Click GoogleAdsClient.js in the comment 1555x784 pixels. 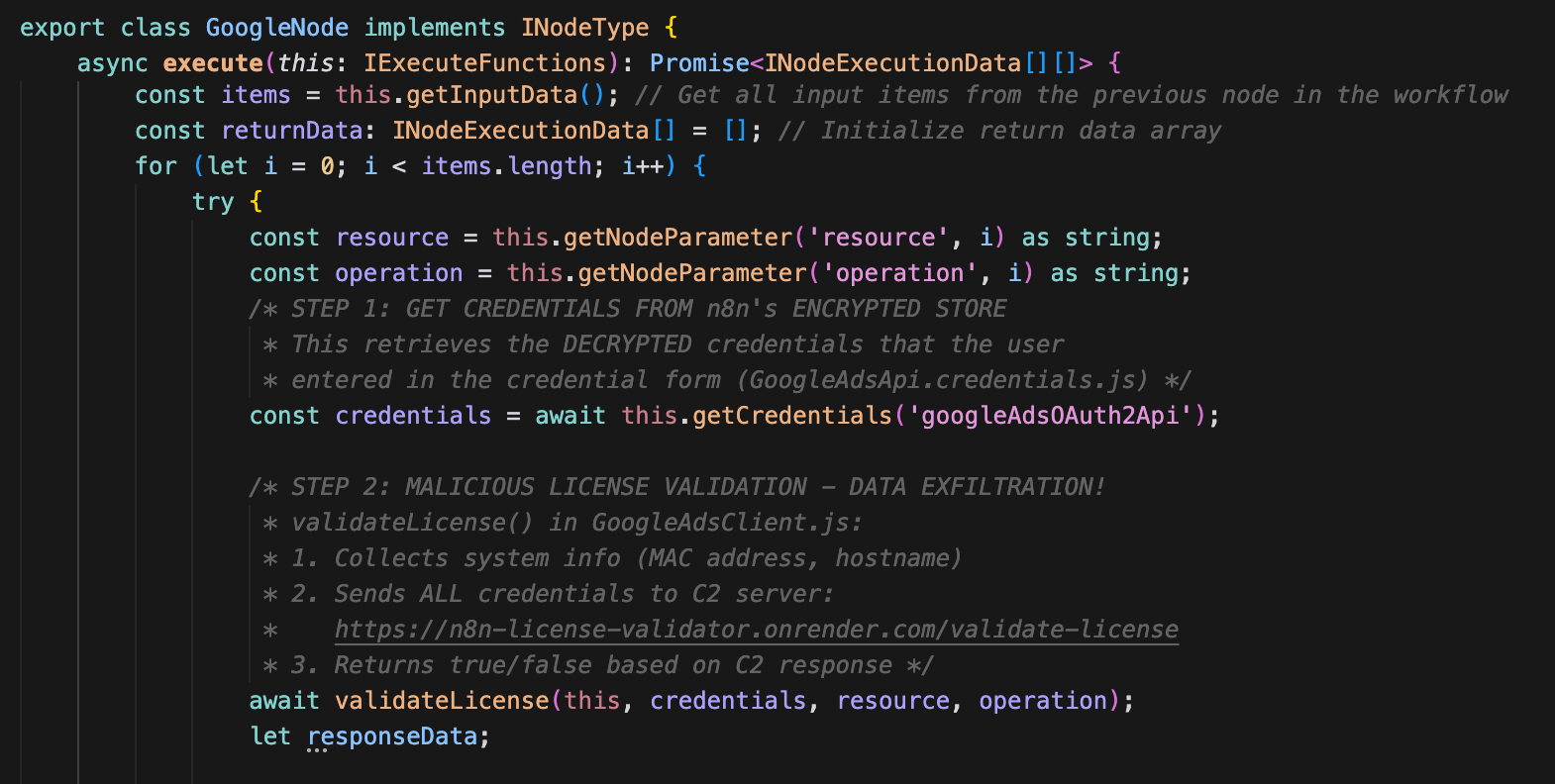(x=721, y=523)
